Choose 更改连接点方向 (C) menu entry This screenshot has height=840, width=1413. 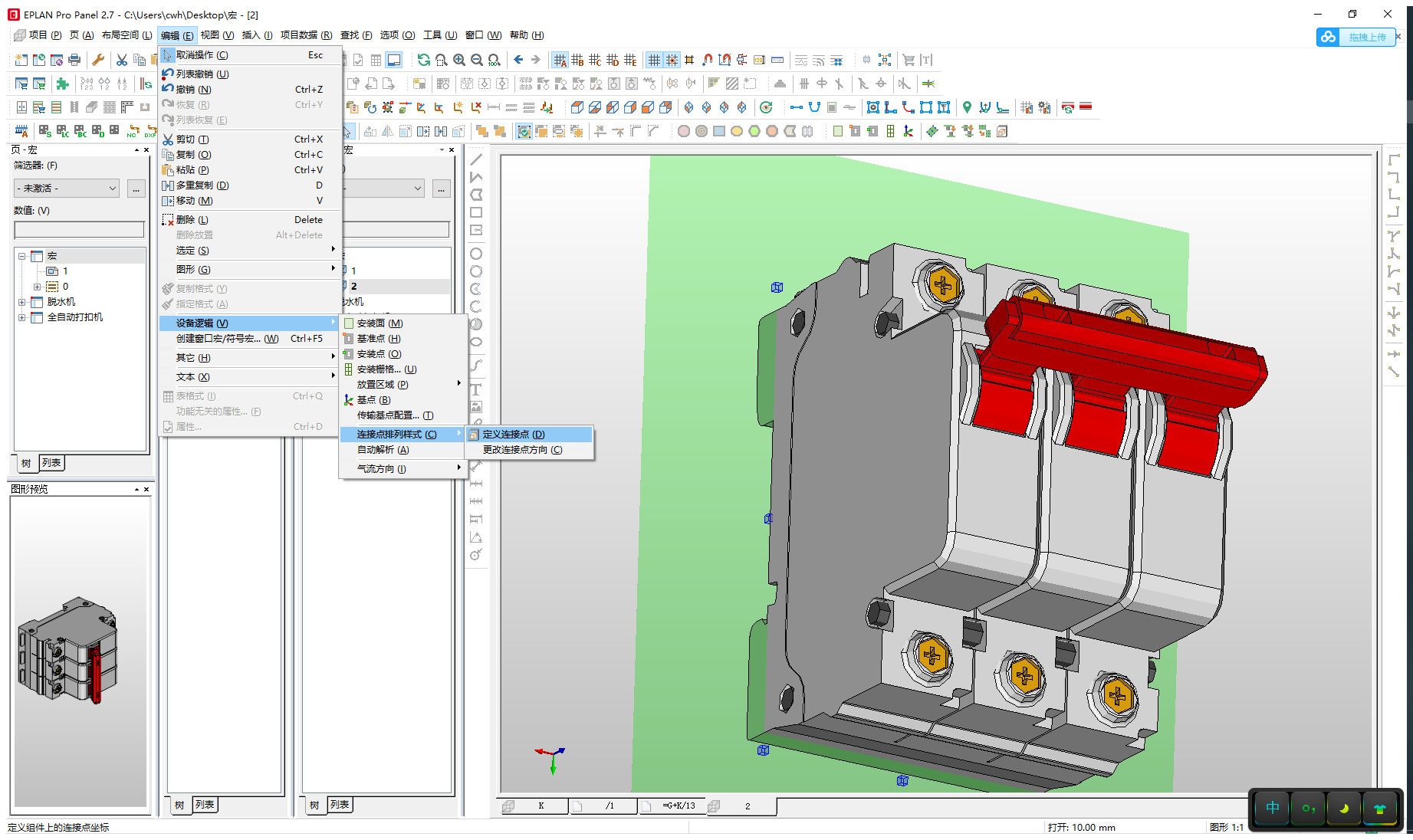point(522,450)
